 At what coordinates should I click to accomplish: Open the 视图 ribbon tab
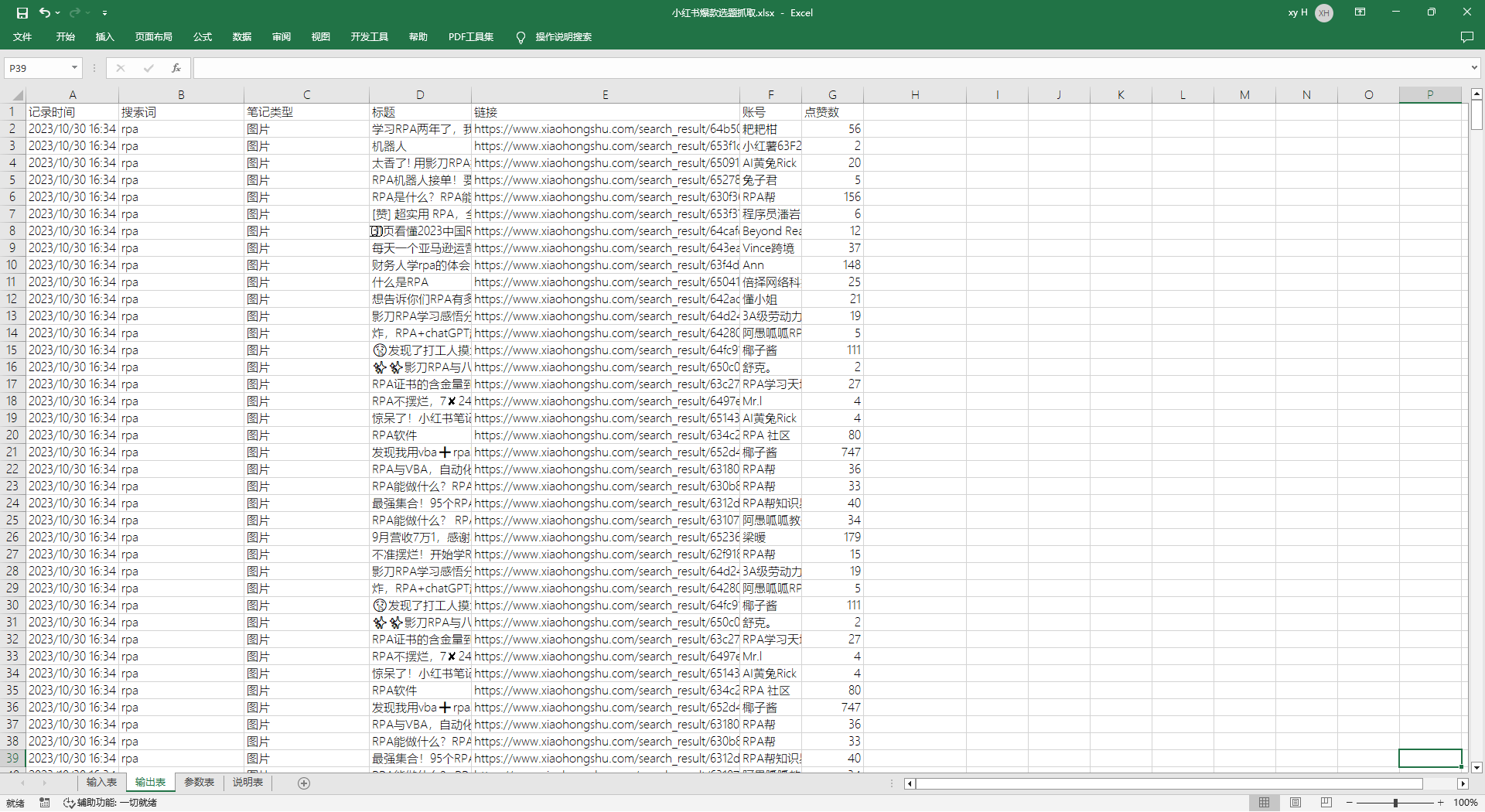(321, 37)
